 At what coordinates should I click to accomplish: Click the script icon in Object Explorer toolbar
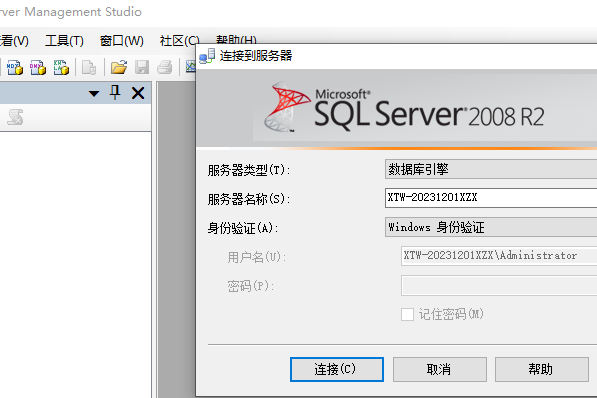15,117
